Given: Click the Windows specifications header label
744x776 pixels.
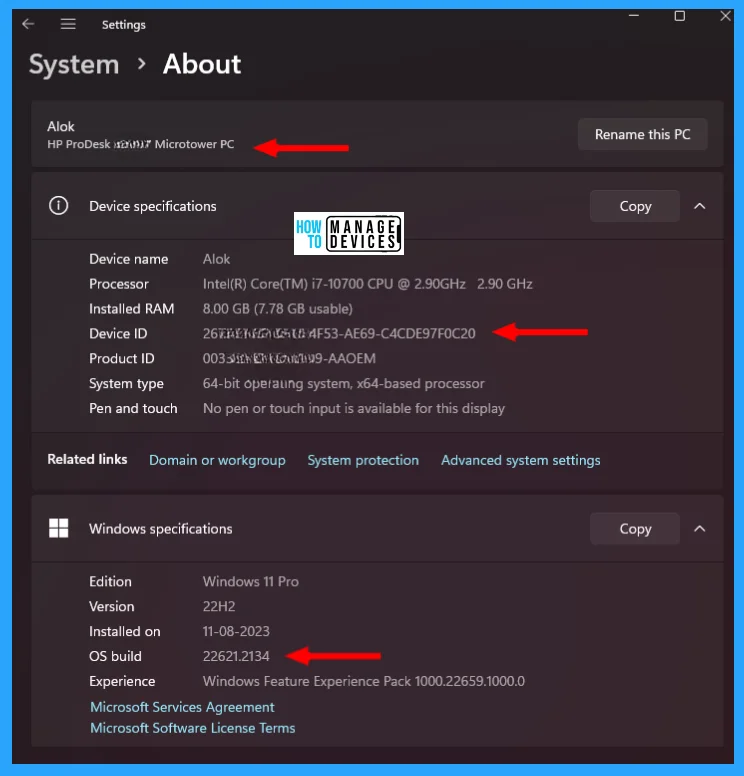Looking at the screenshot, I should coord(160,529).
